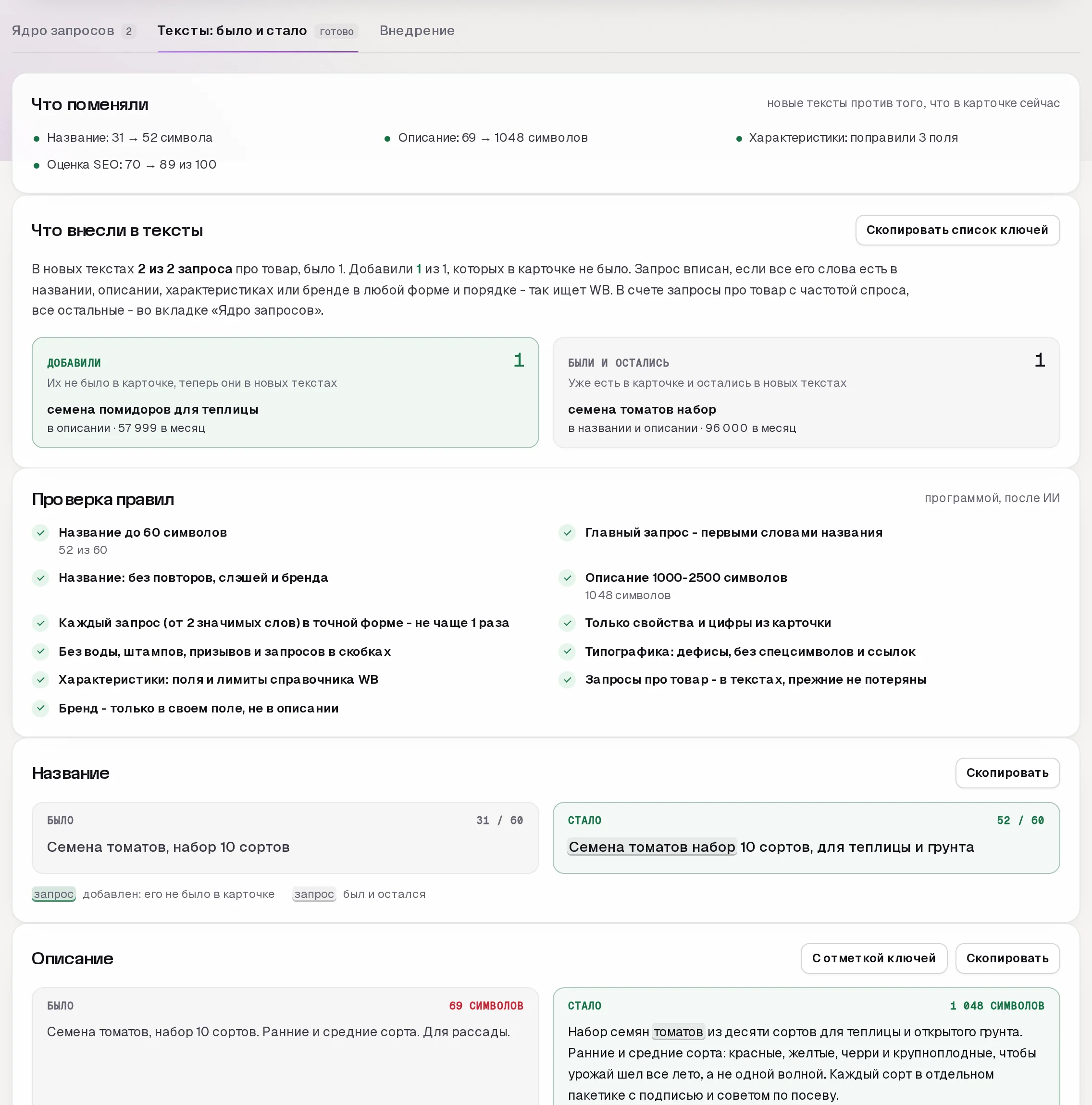
Task: Click the «Название: 31 → 52 символа» summary item
Action: pyautogui.click(x=123, y=138)
